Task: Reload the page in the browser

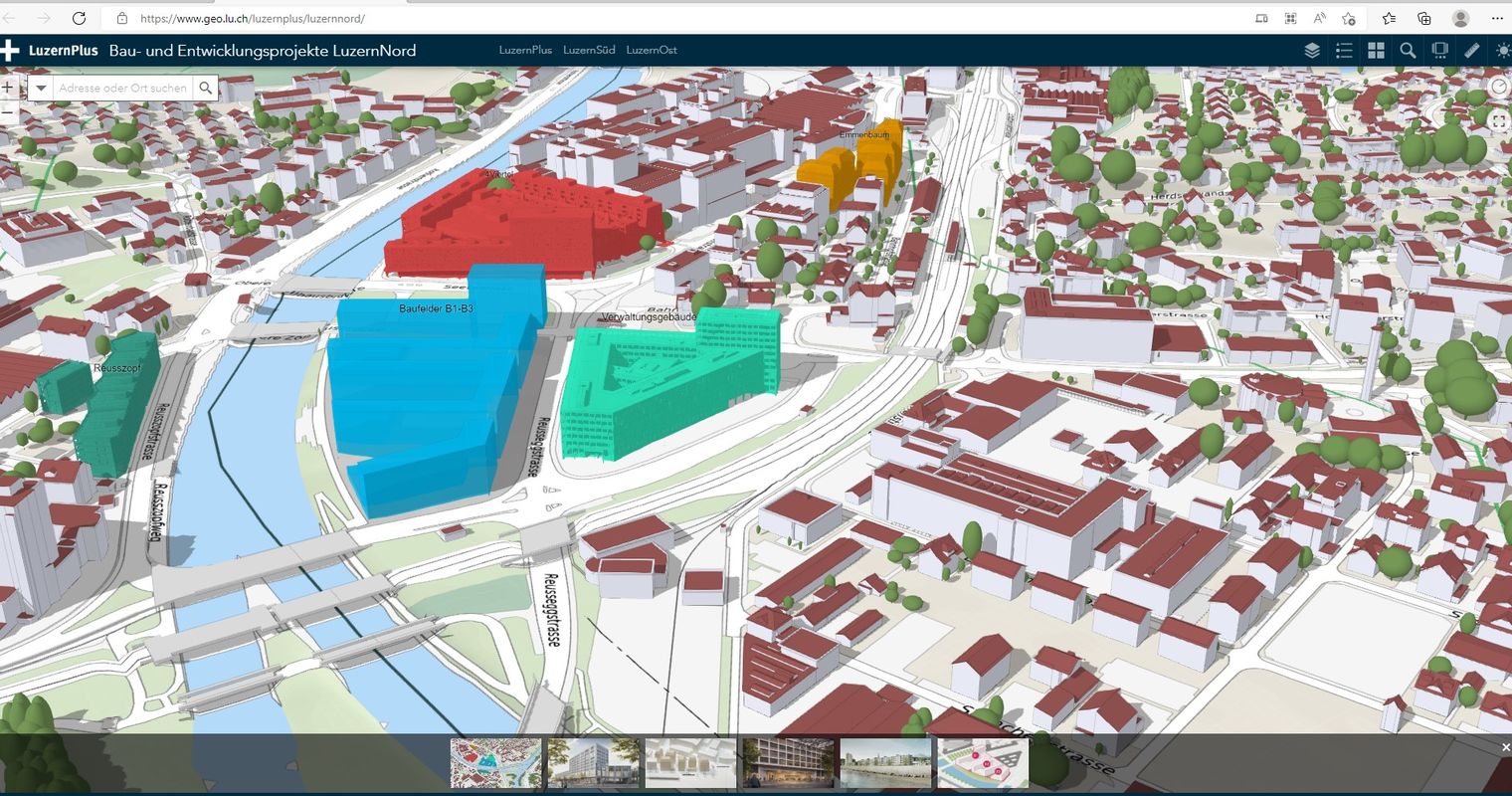Action: [x=79, y=18]
